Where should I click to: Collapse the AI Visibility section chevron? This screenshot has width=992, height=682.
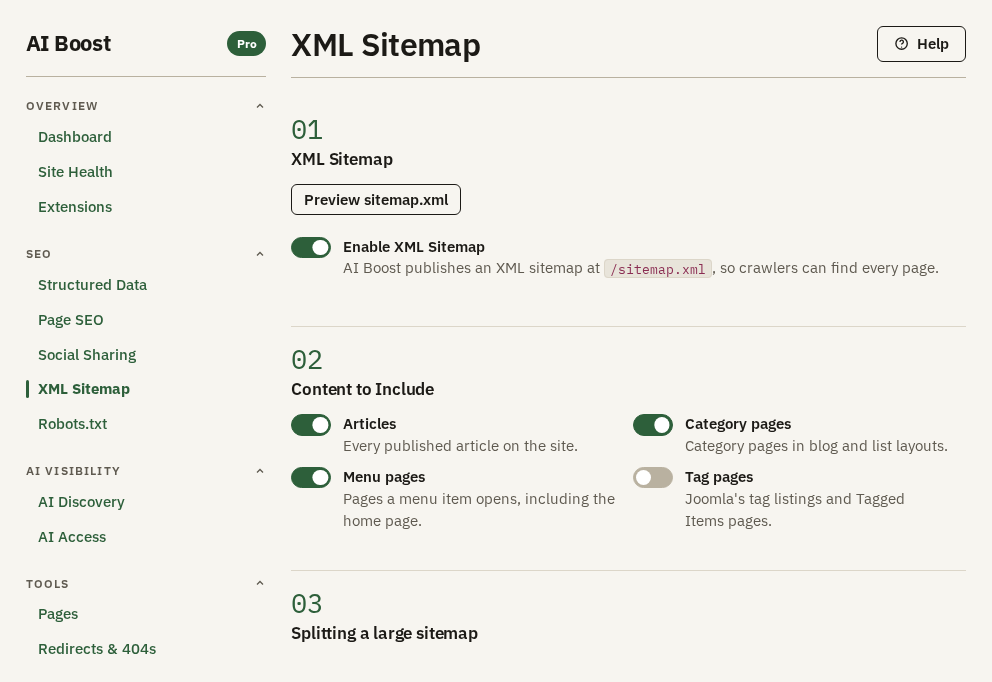point(259,471)
